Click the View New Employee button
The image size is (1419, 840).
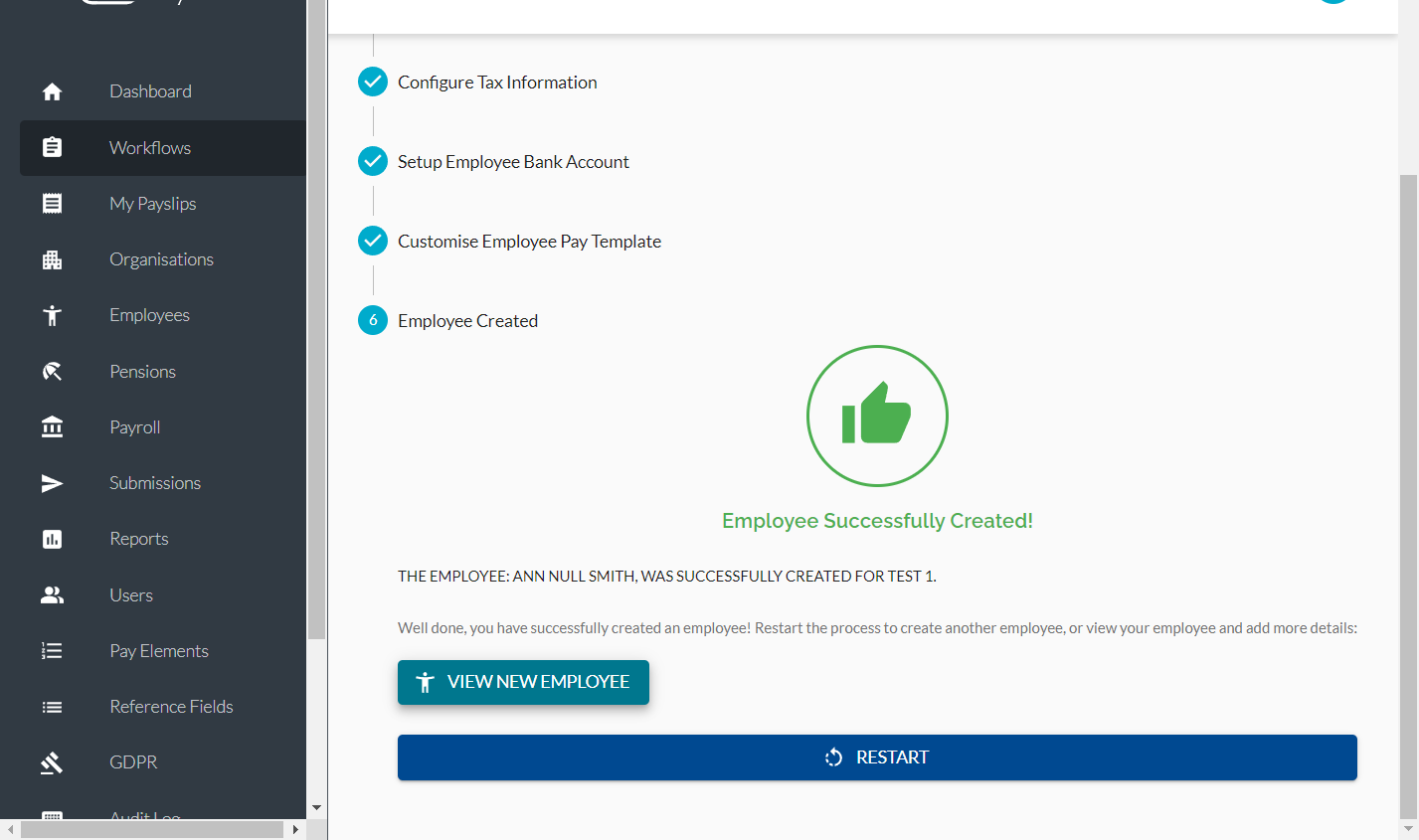tap(523, 682)
